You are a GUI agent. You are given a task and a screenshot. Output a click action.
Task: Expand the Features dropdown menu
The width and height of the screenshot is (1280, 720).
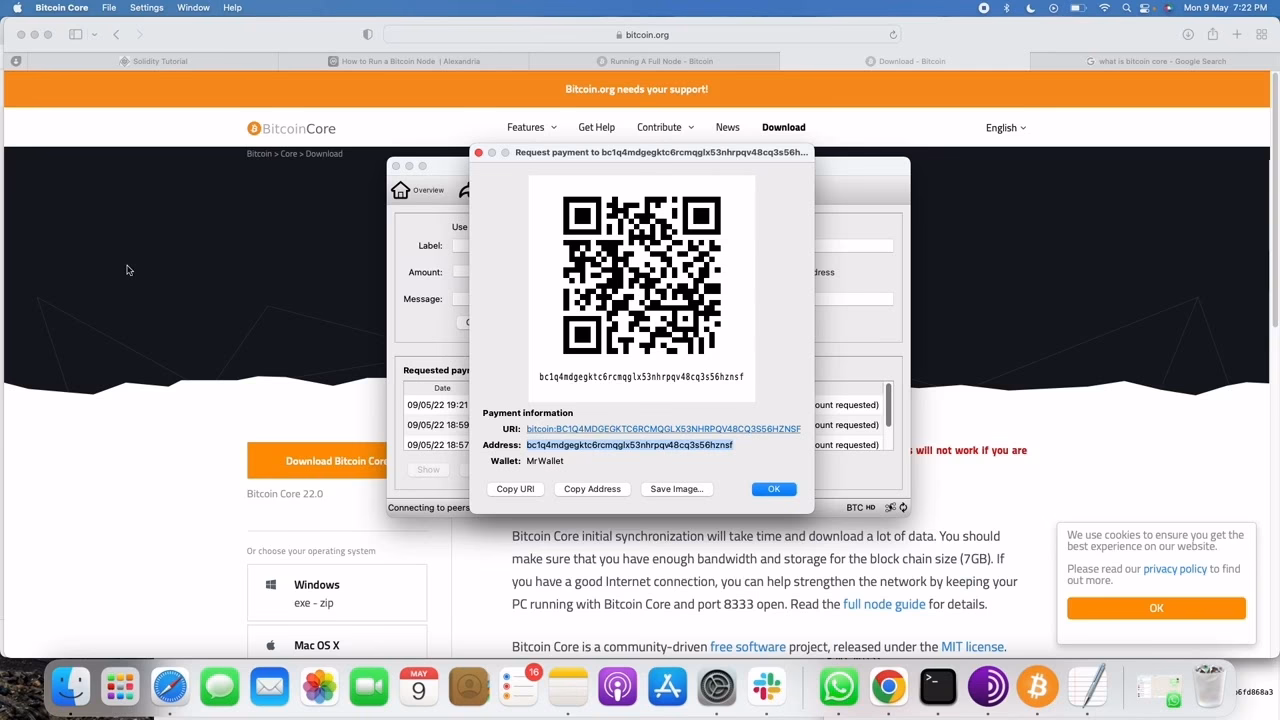(x=531, y=127)
